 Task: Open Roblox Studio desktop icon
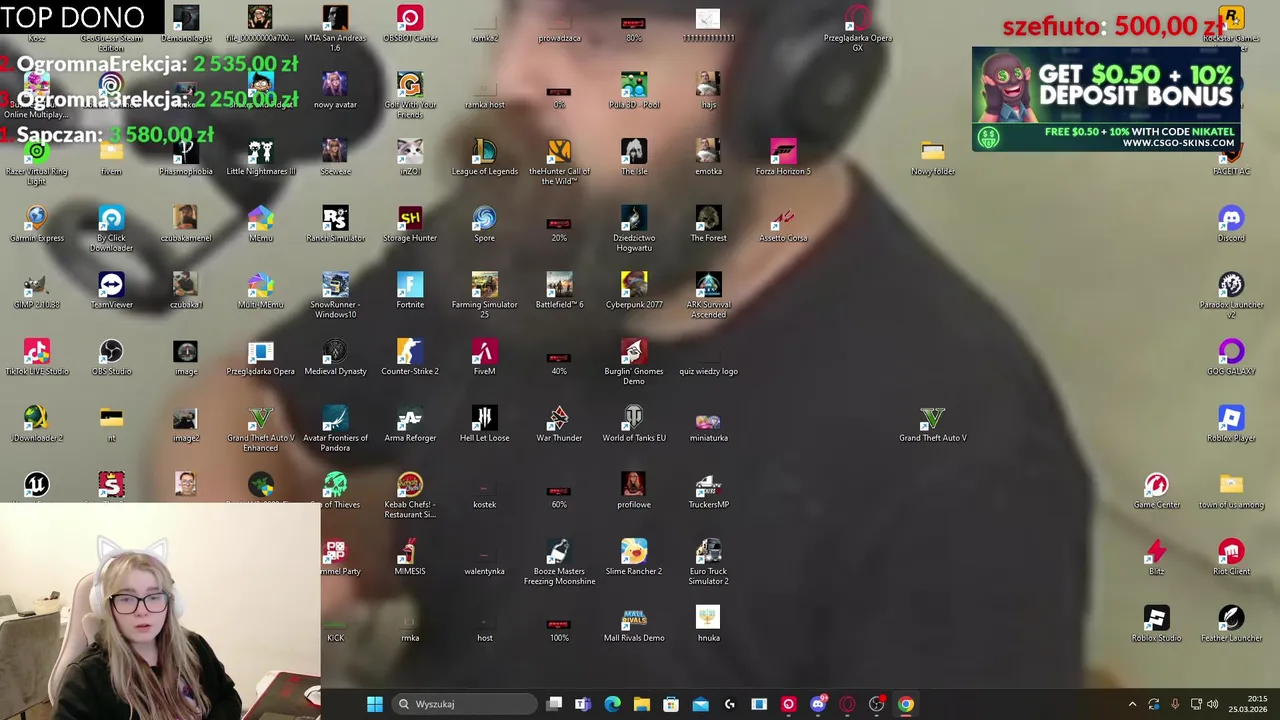[x=1157, y=624]
